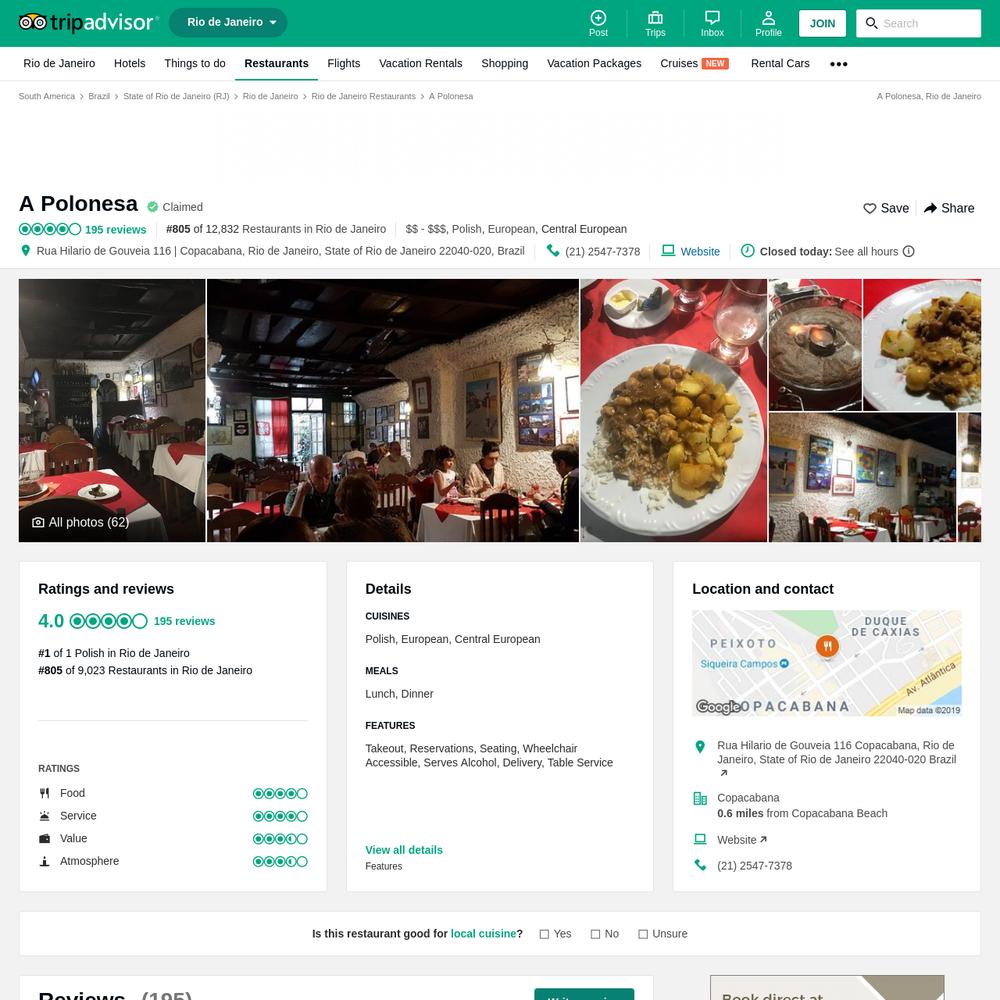Open View all details link
1000x1000 pixels.
pos(404,850)
